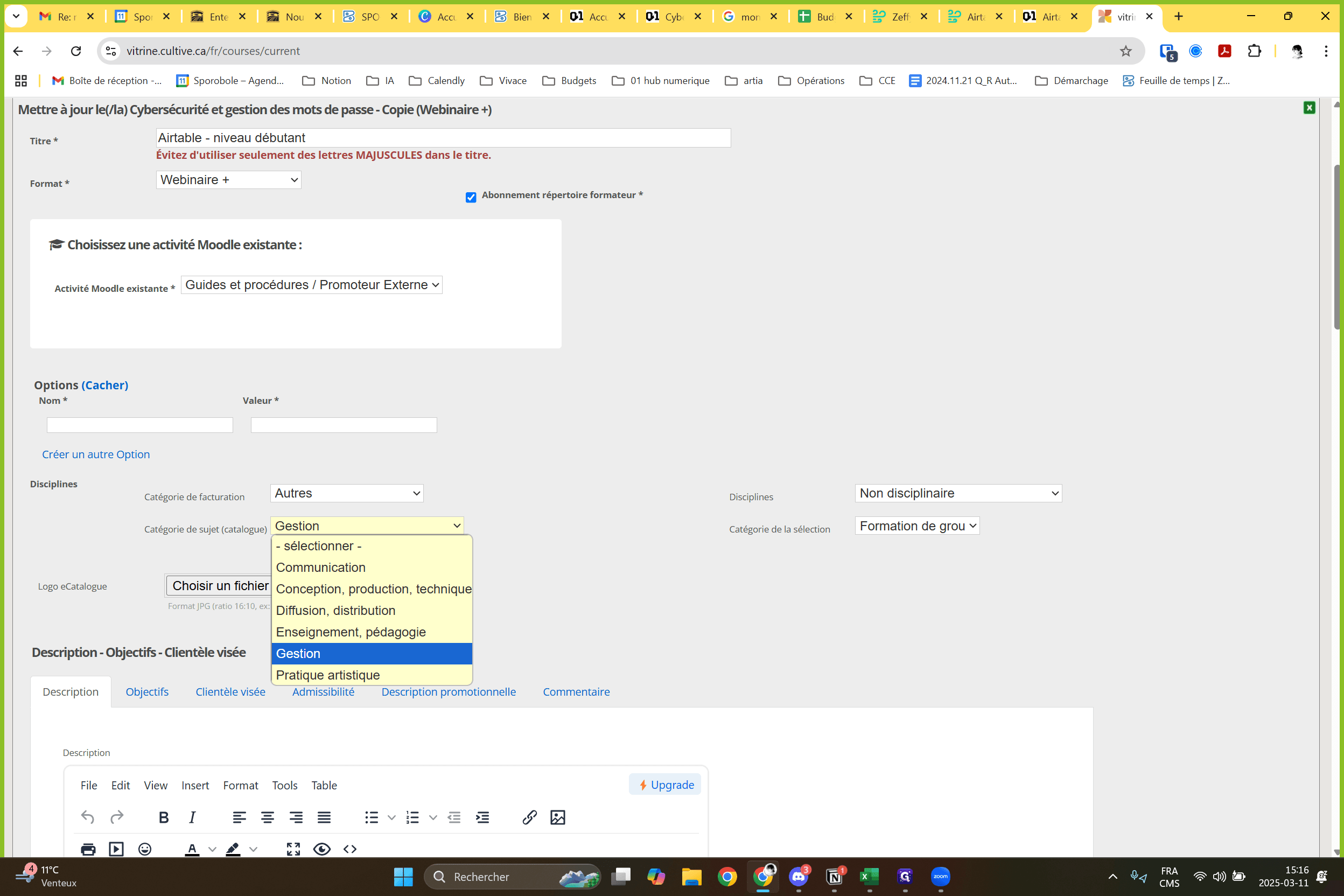Decrease indent in editor
1344x896 pixels.
tap(454, 817)
